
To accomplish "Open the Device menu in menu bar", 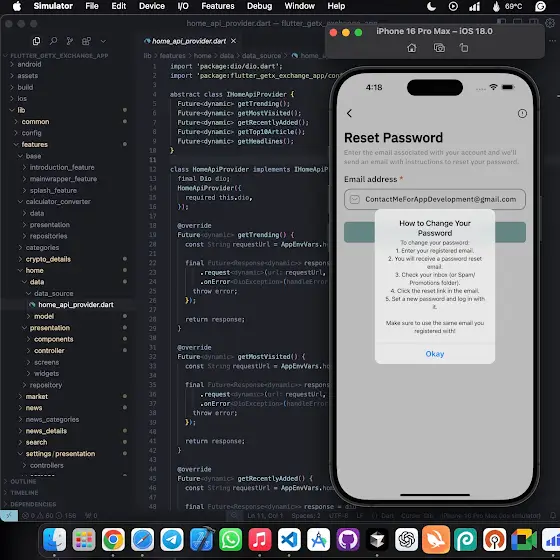I will click(x=152, y=6).
